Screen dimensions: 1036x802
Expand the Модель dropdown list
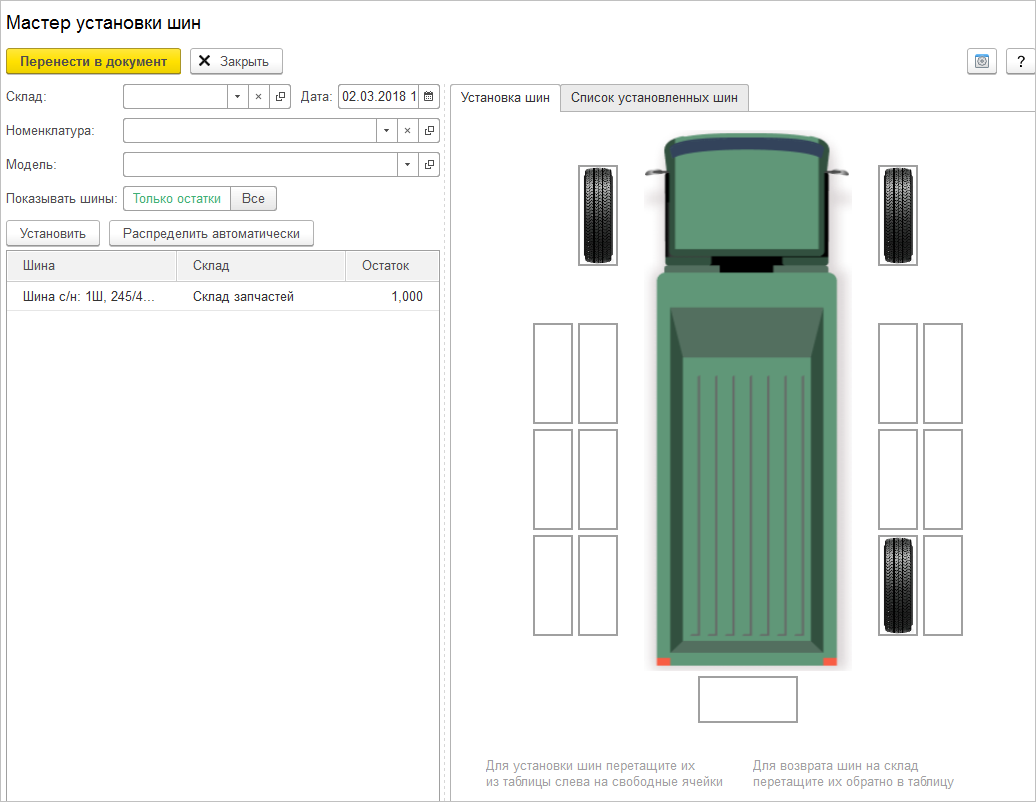coord(407,165)
